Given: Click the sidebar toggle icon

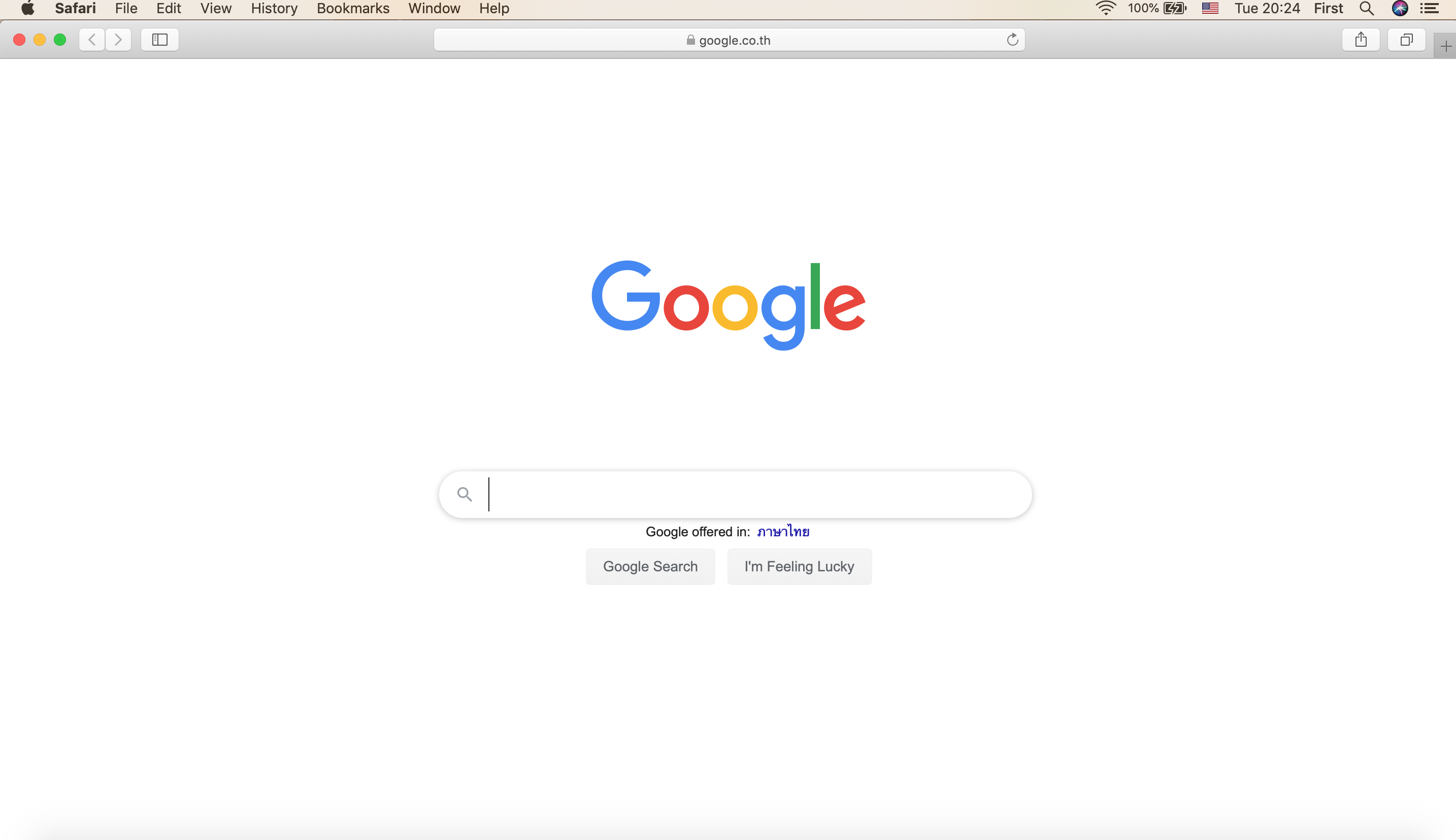Looking at the screenshot, I should 159,39.
